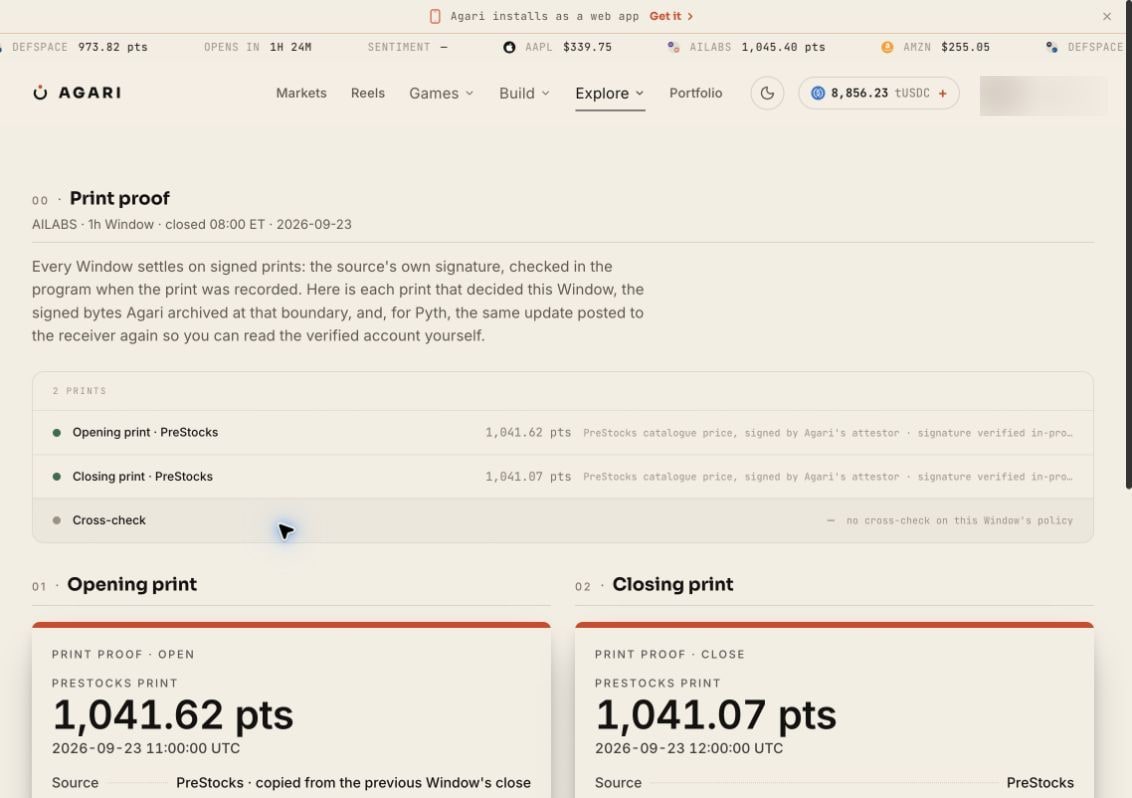This screenshot has width=1132, height=798.
Task: Click the SENTIMENT ticker entry
Action: pos(407,47)
